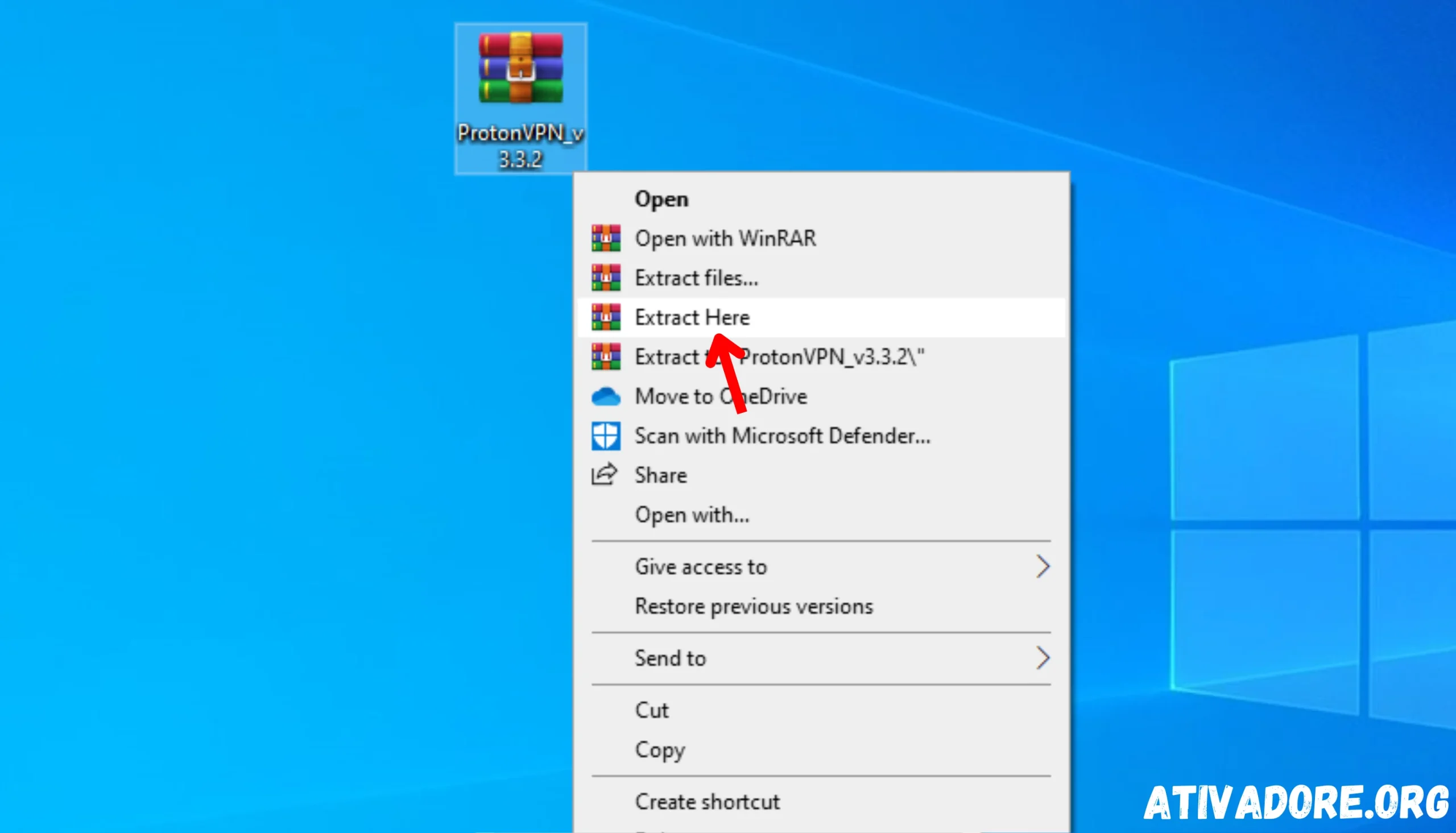Choose Open at the top of the context menu
1456x833 pixels.
pyautogui.click(x=821, y=199)
